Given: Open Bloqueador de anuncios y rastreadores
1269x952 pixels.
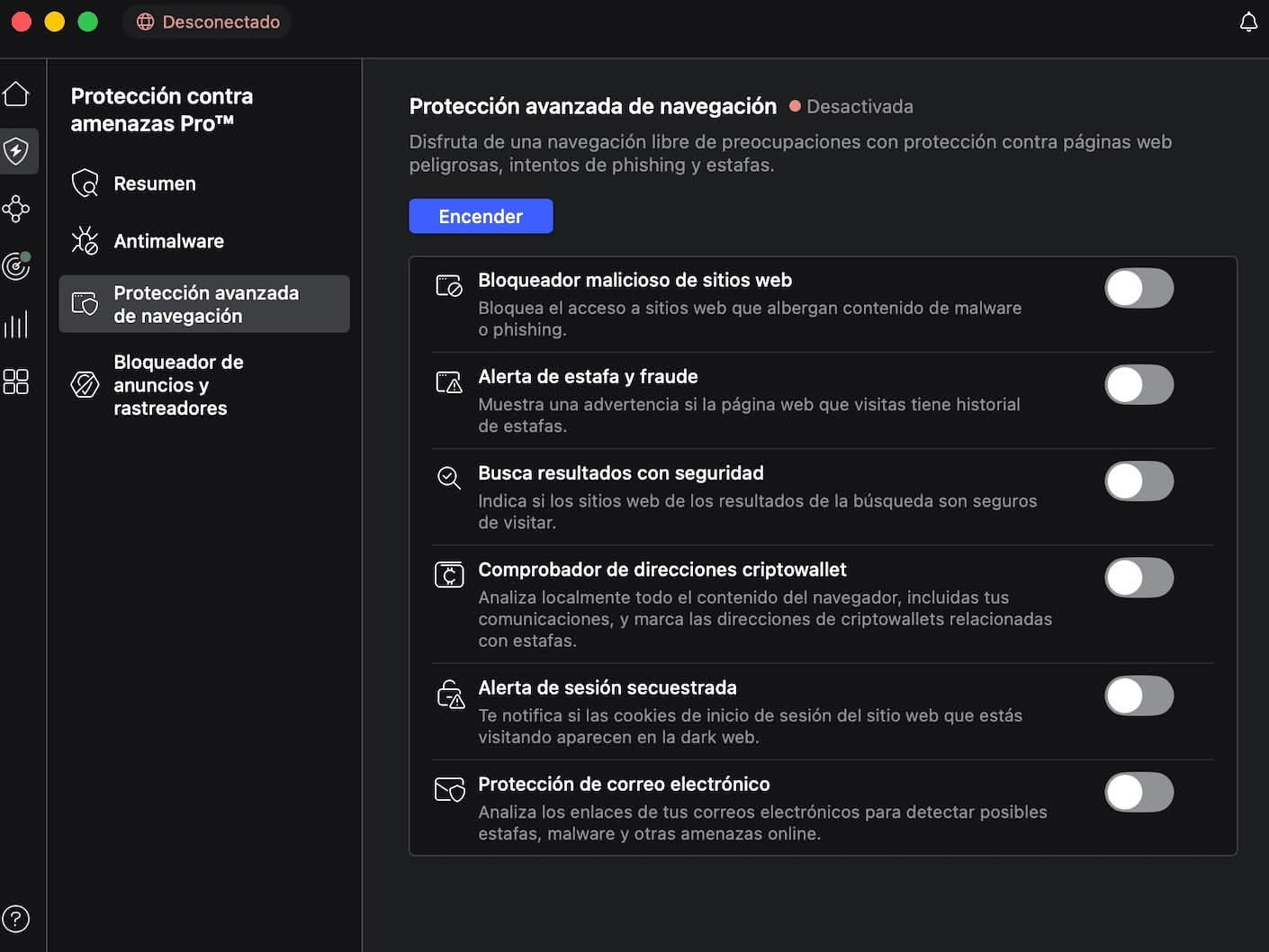Looking at the screenshot, I should click(178, 385).
